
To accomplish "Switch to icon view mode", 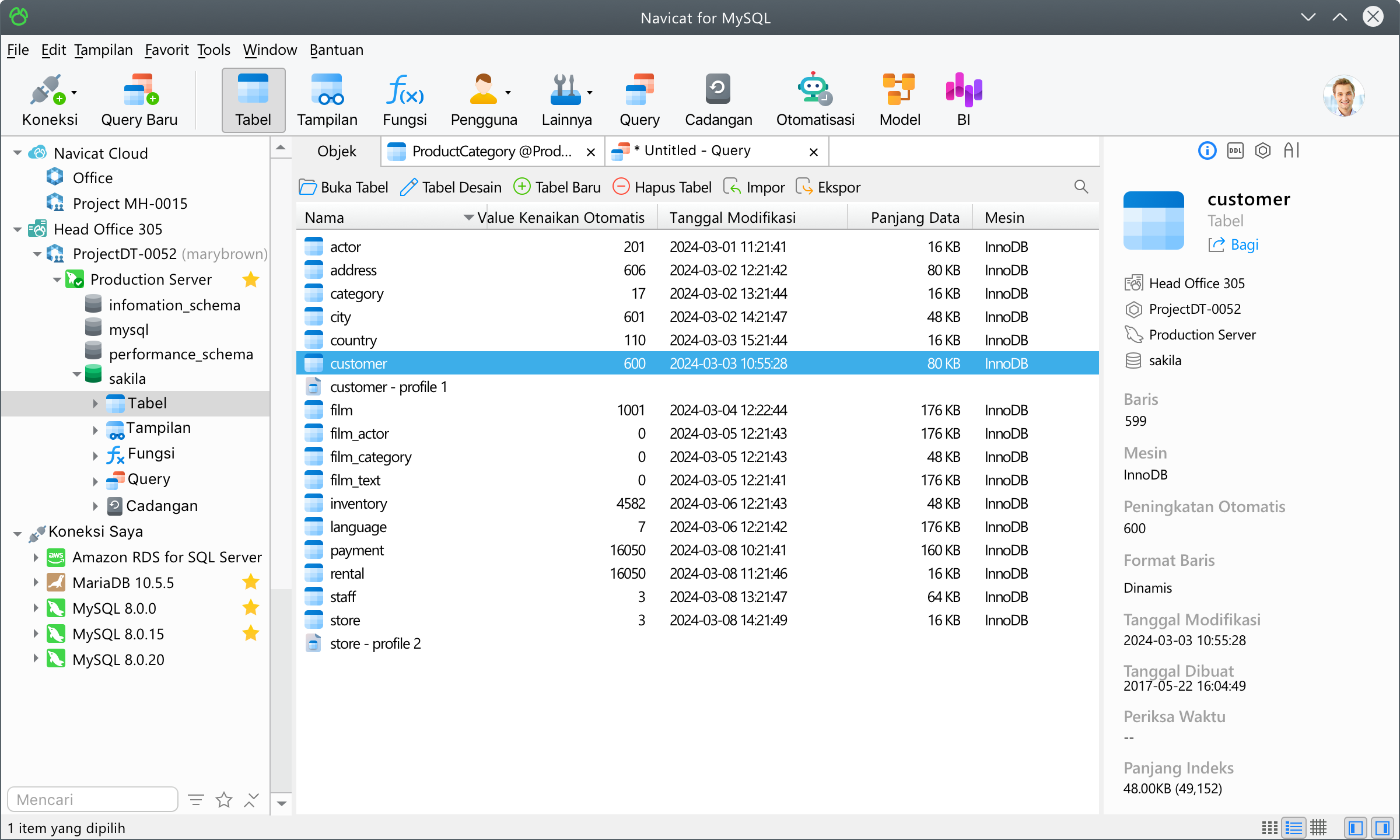I will (x=1269, y=827).
